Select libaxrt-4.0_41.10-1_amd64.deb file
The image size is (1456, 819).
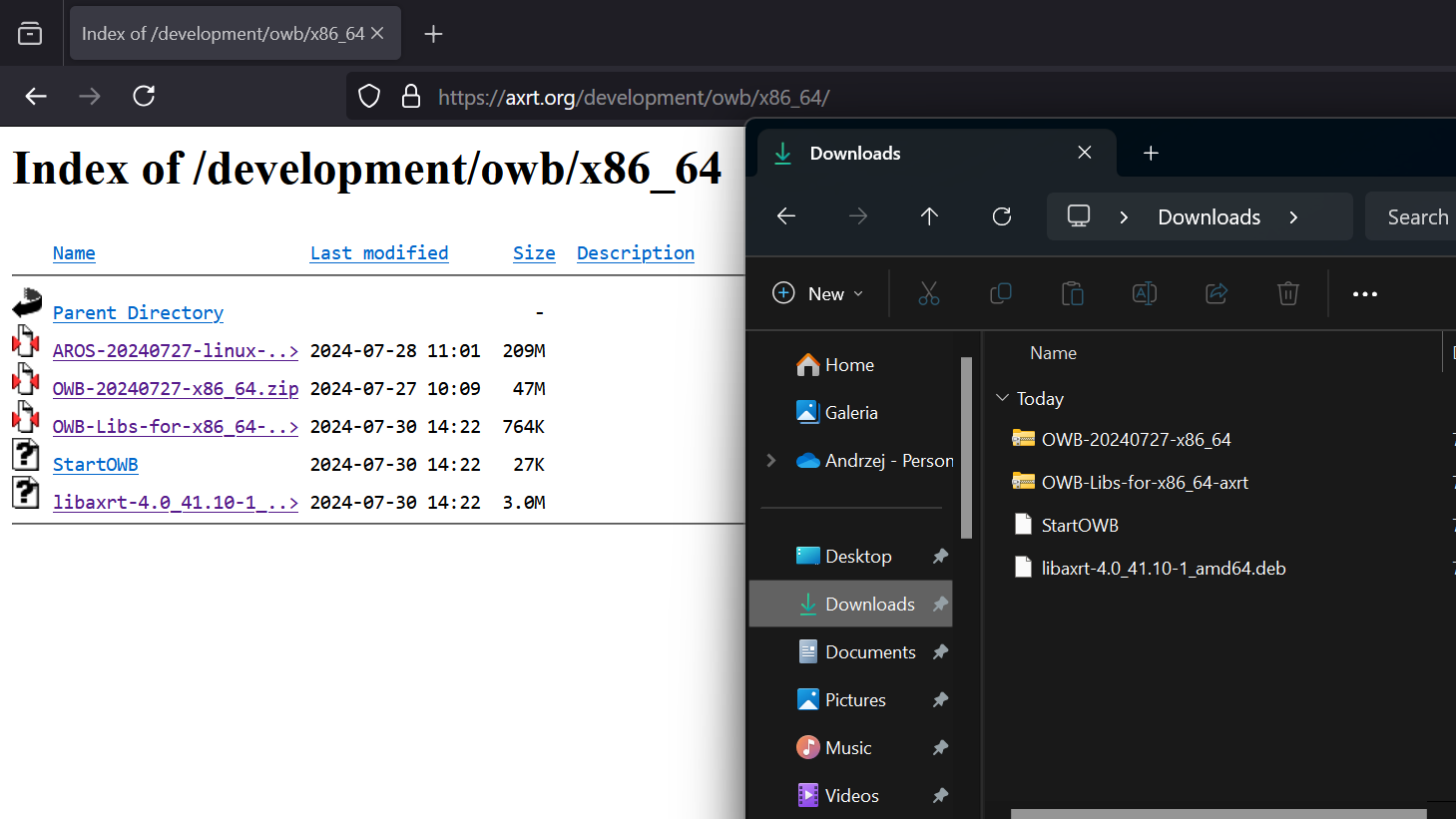(1163, 569)
